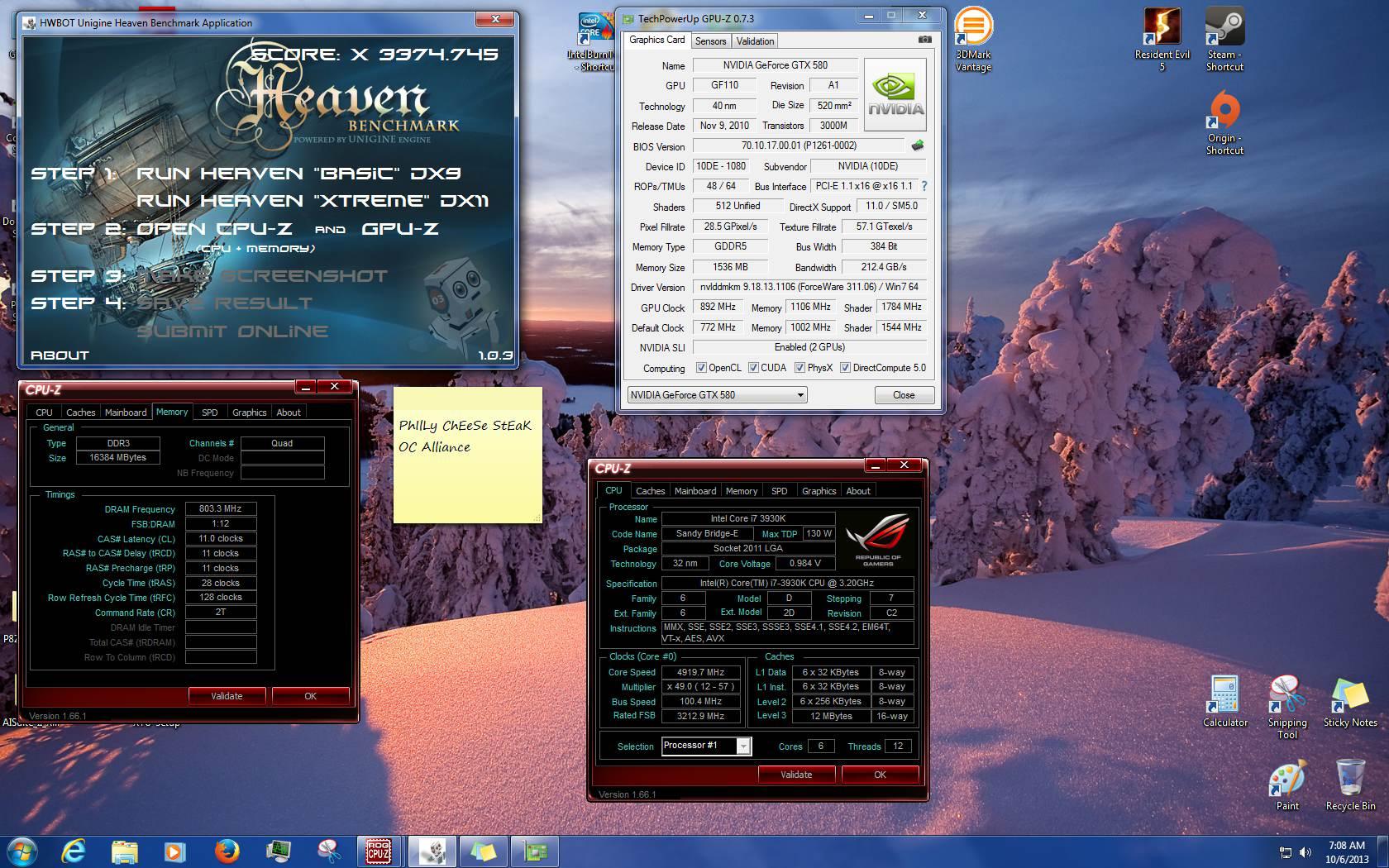The width and height of the screenshot is (1389, 868).
Task: Open Windows Media Player from the taskbar
Action: [x=174, y=851]
